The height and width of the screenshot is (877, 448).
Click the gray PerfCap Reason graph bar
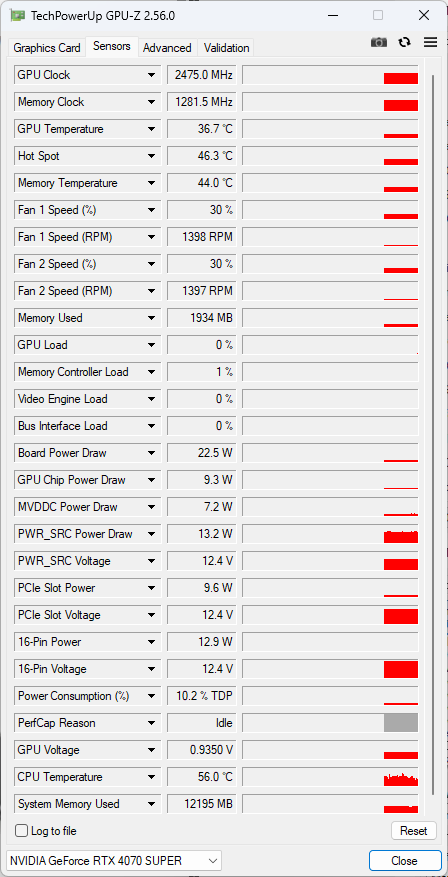401,723
